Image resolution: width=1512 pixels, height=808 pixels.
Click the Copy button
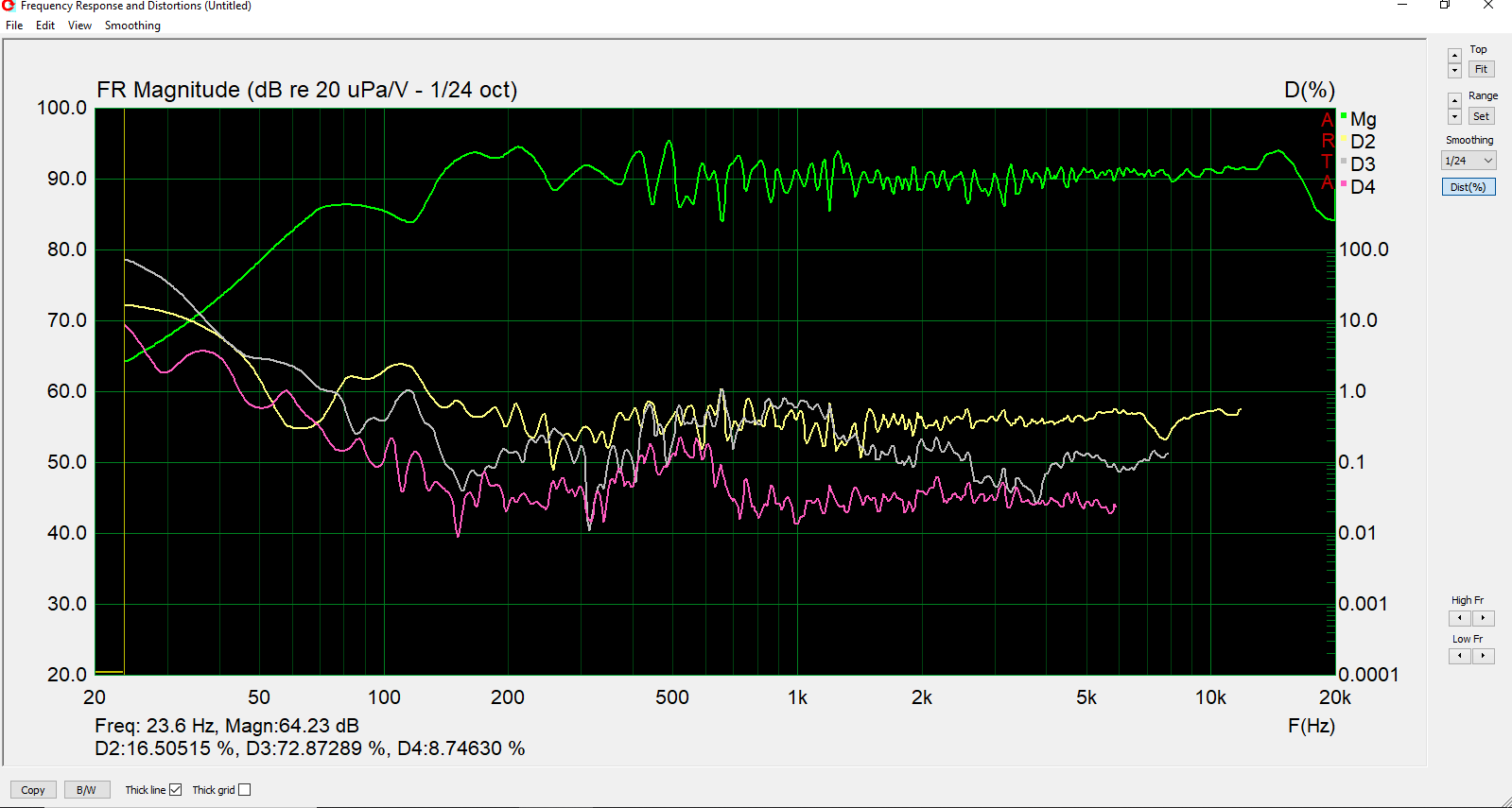[33, 790]
